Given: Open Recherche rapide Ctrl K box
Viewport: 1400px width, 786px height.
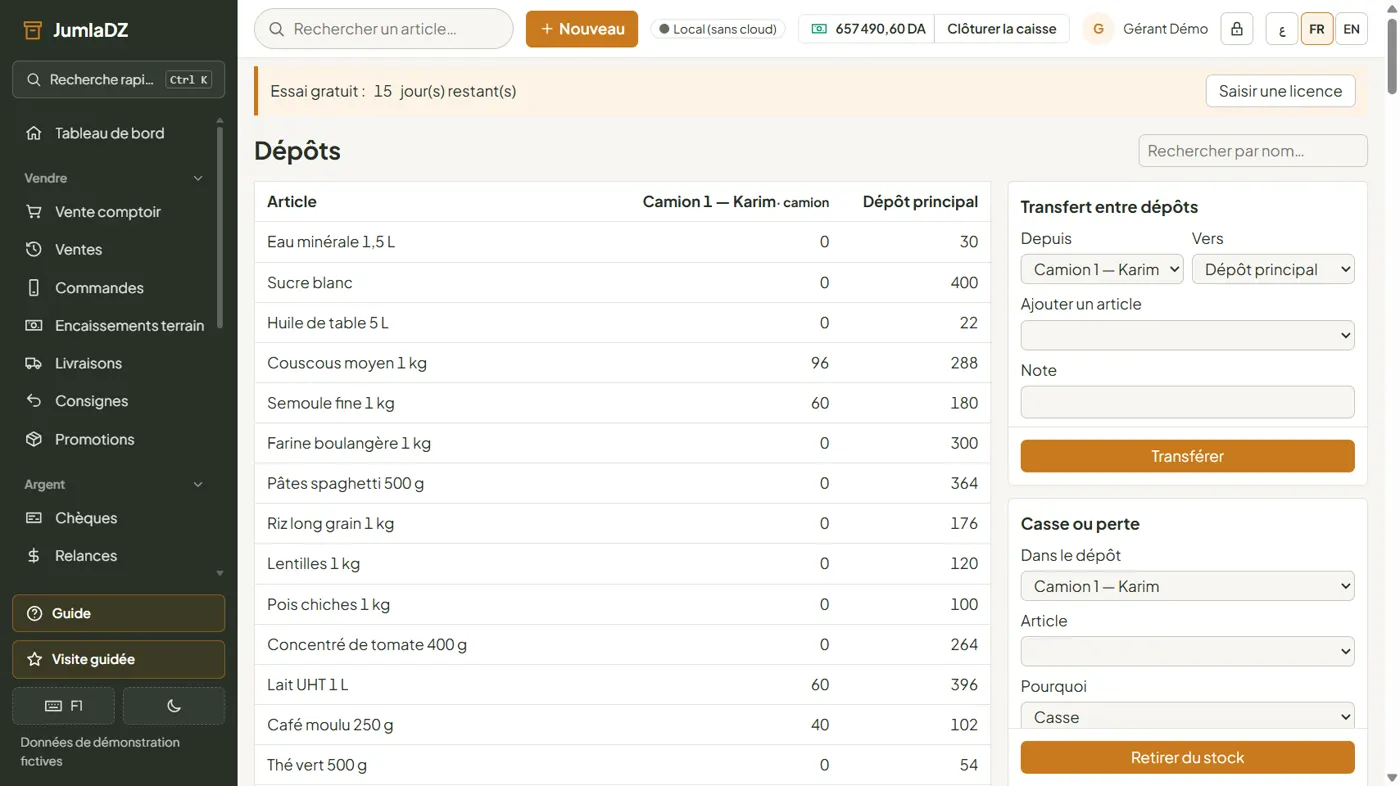Looking at the screenshot, I should tap(119, 80).
